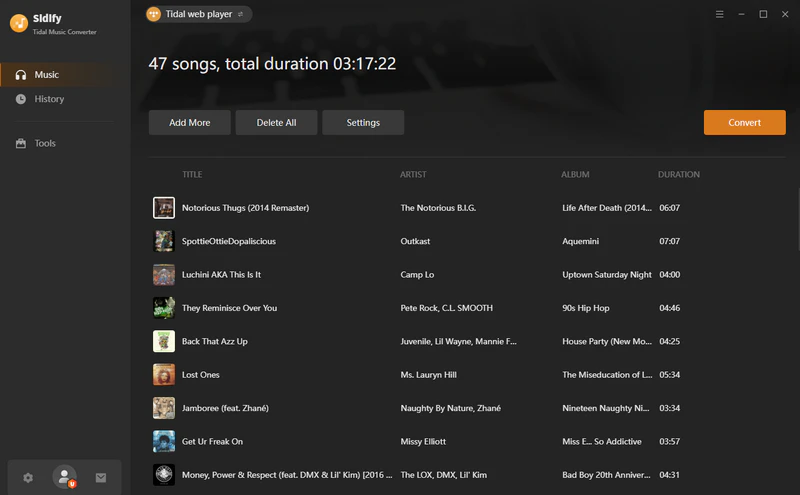This screenshot has width=800, height=495.
Task: Click SpottieOttieDopaliscious album cover thumbnail
Action: coord(164,241)
